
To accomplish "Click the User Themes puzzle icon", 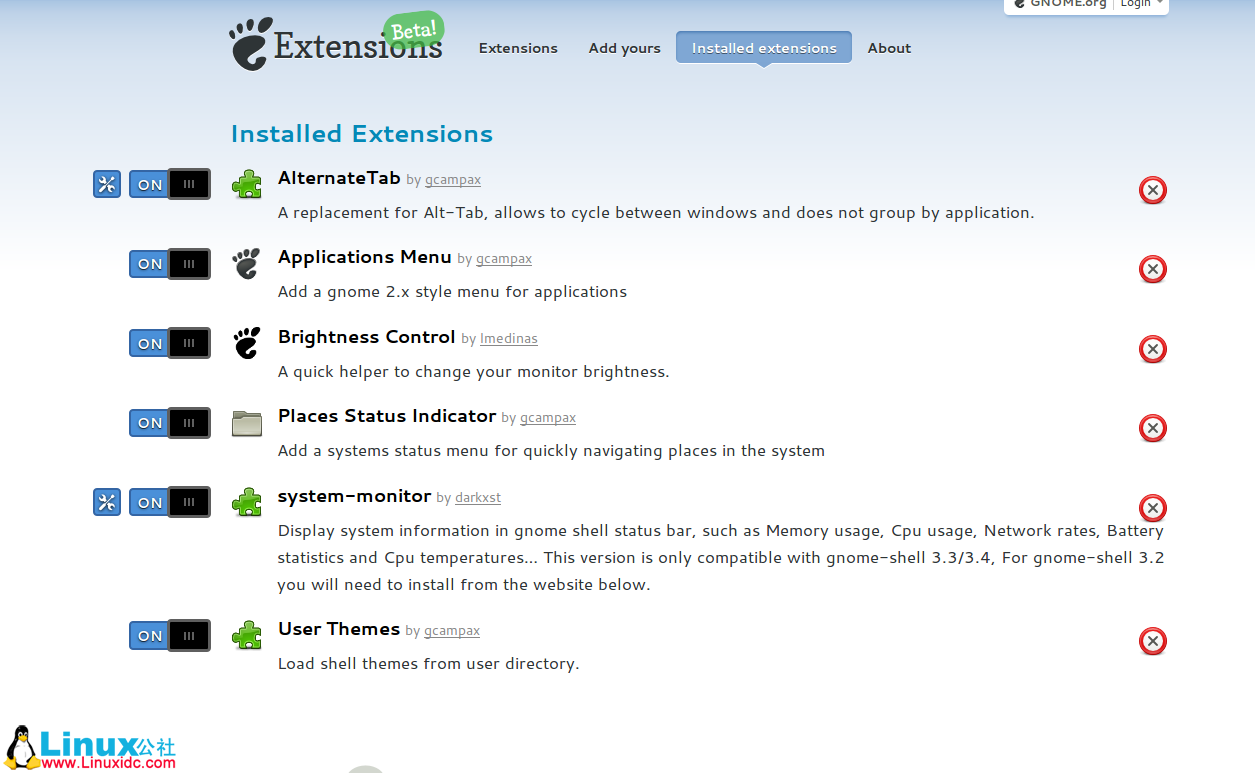I will pyautogui.click(x=247, y=635).
